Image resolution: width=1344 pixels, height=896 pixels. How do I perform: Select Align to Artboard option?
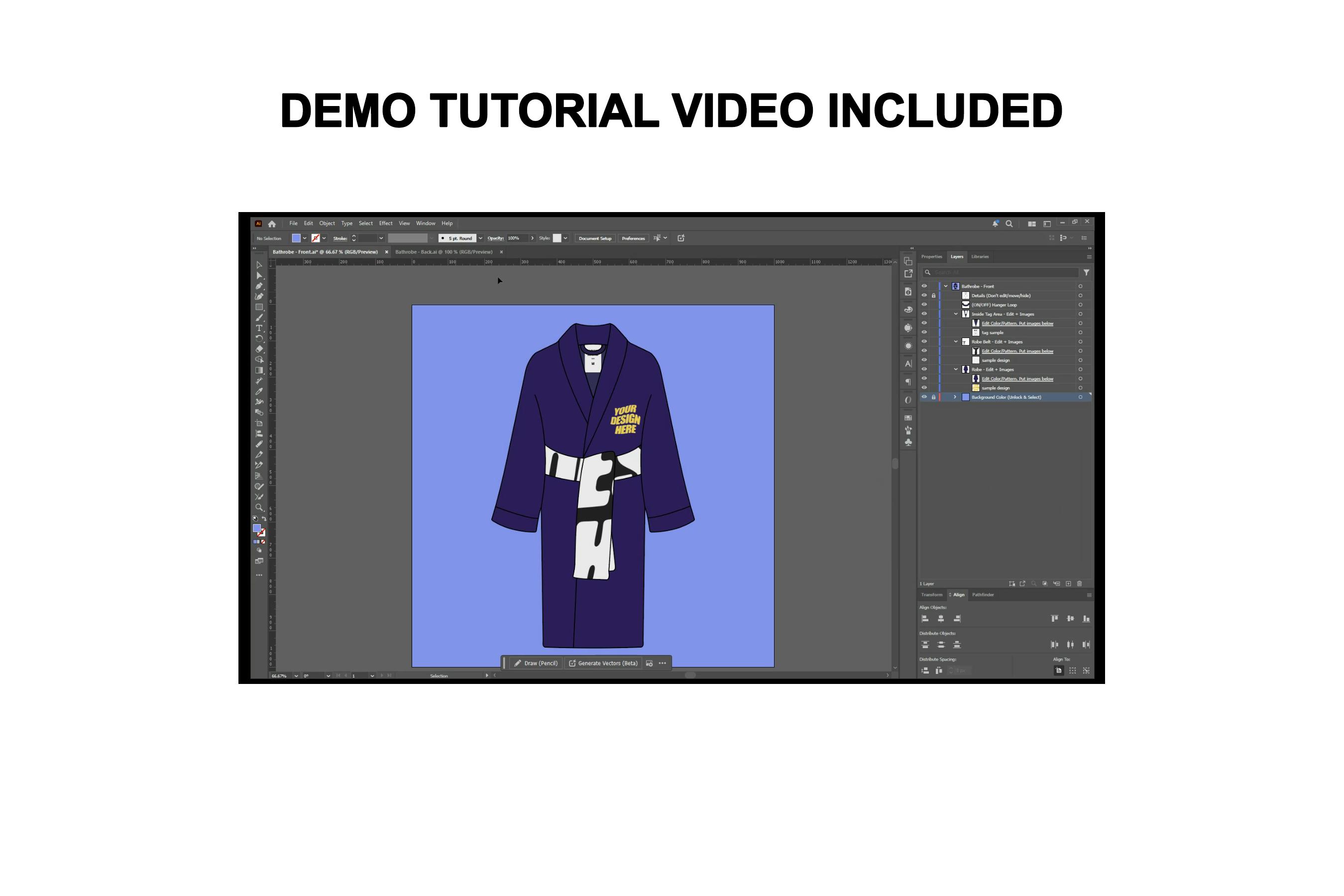click(1058, 671)
